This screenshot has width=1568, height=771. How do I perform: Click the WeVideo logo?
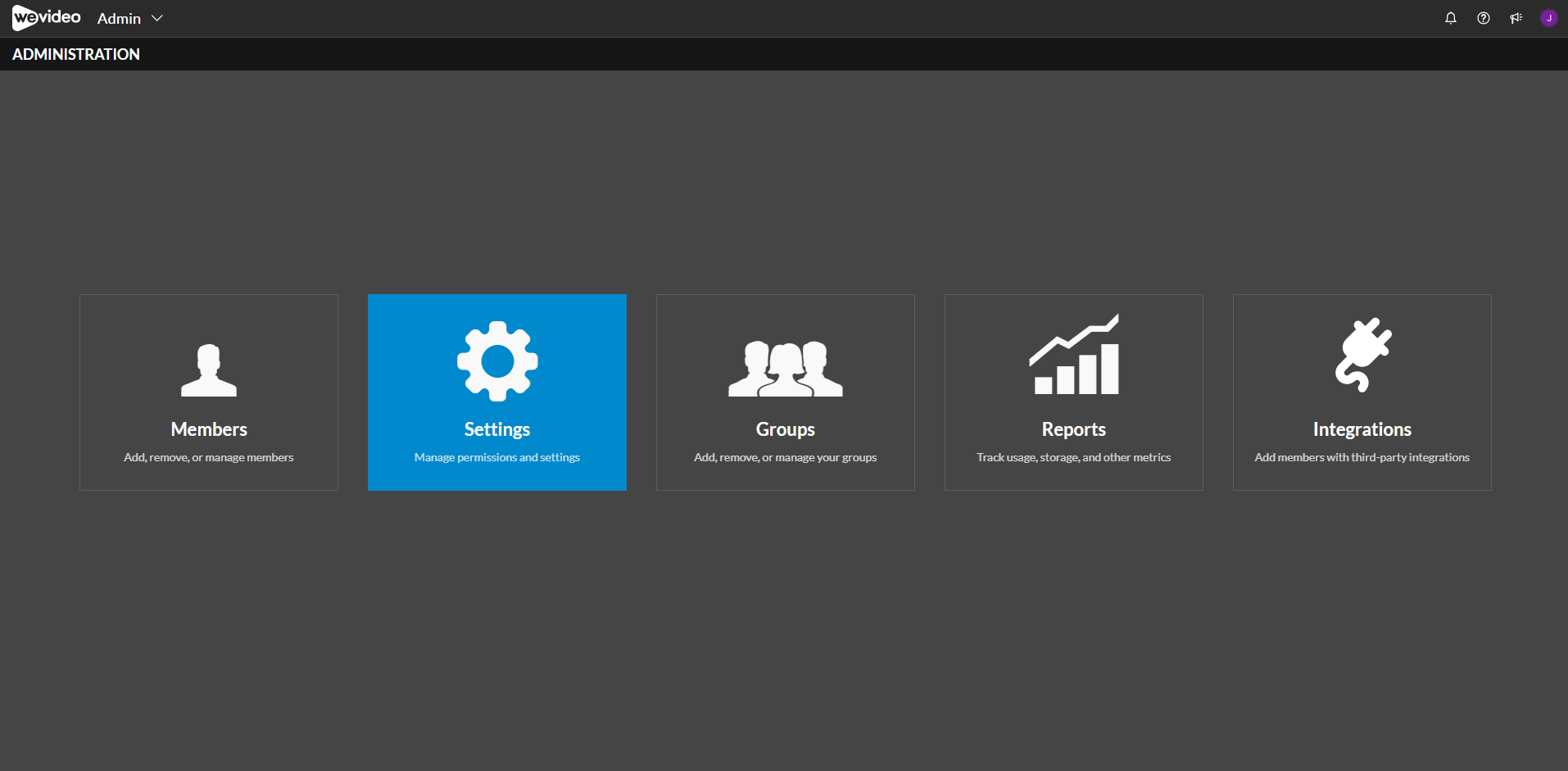click(47, 18)
